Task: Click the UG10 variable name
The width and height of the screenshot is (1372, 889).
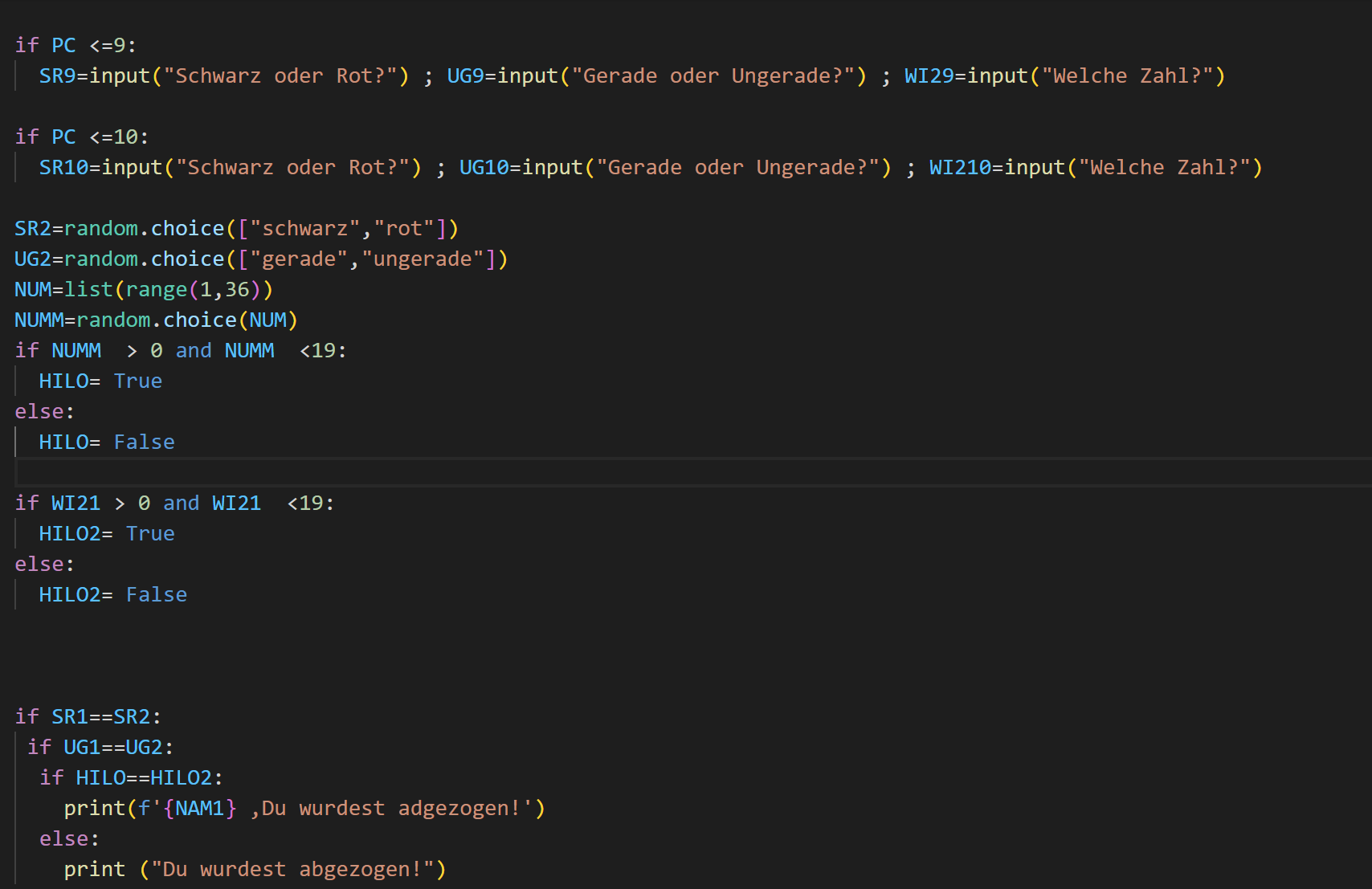Action: [484, 168]
